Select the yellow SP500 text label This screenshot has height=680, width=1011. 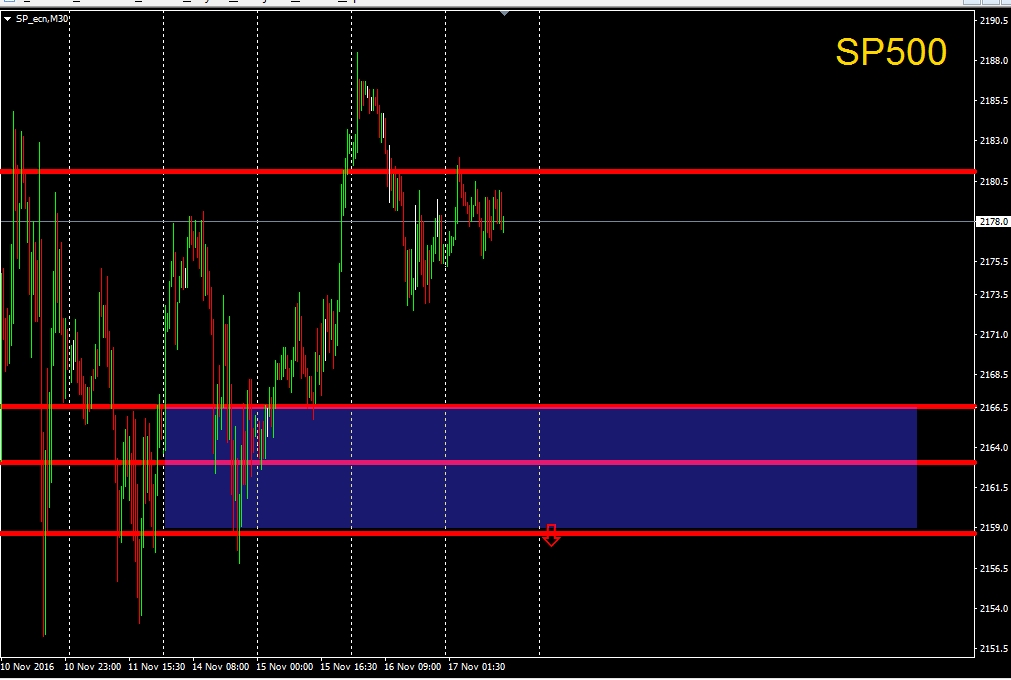coord(890,52)
